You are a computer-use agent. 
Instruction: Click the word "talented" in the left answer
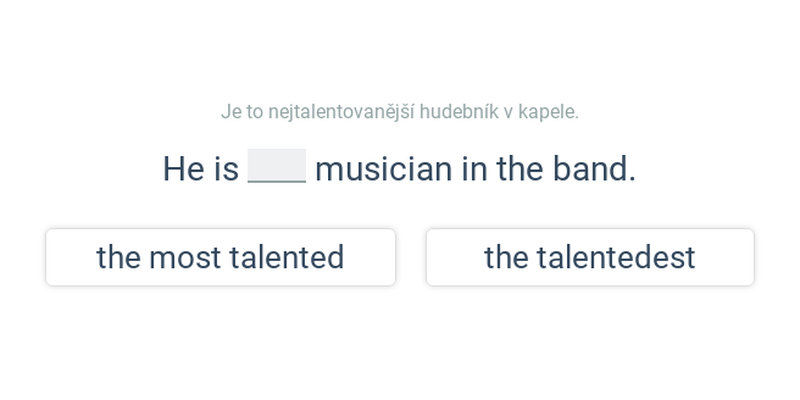click(286, 257)
